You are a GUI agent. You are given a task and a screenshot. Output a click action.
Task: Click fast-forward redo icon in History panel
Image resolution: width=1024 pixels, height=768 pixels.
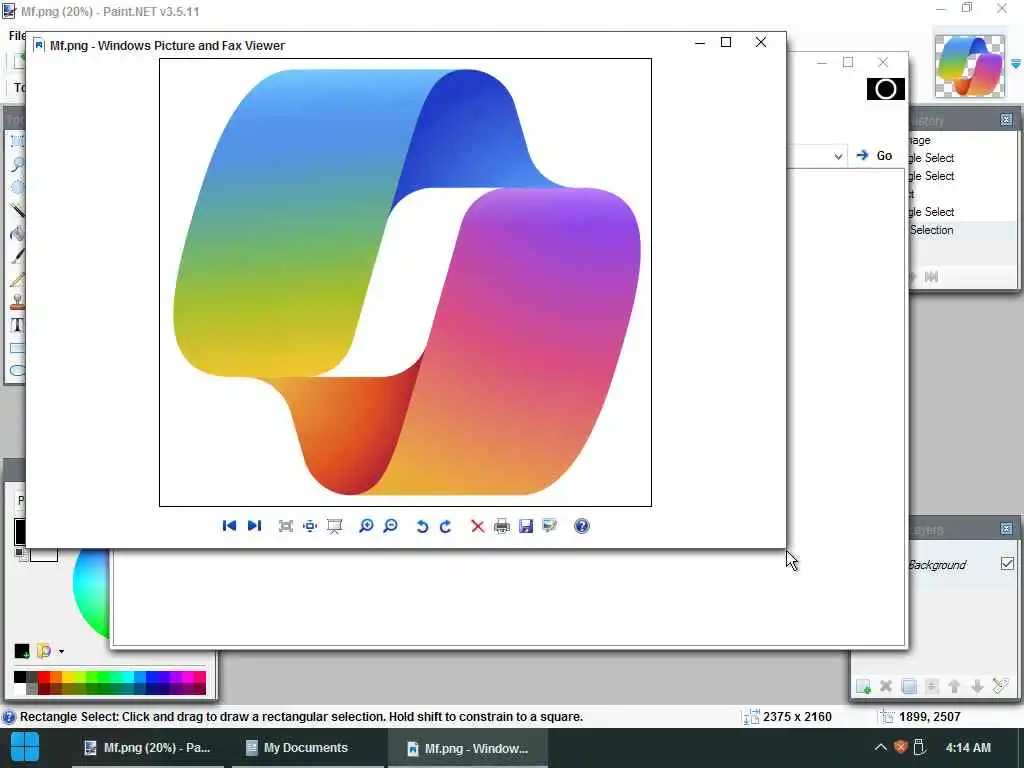(x=931, y=277)
